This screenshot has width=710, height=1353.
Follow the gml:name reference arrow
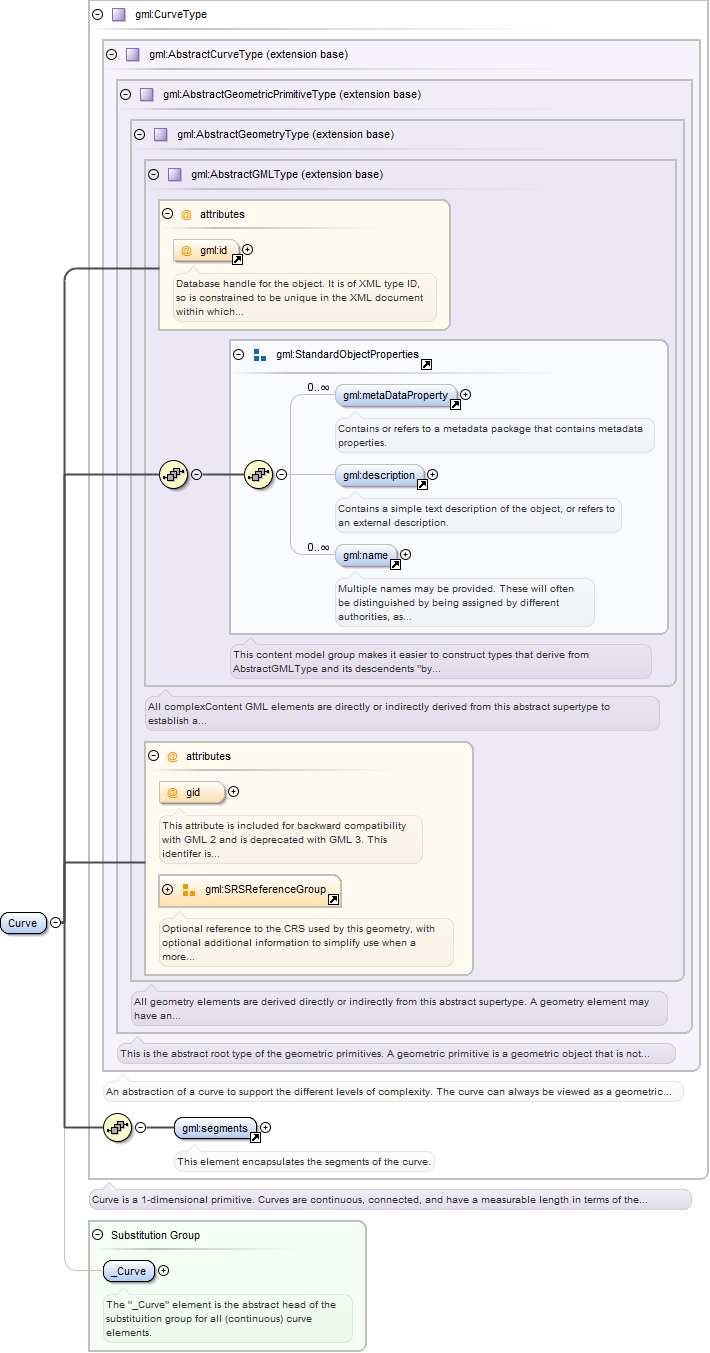395,564
